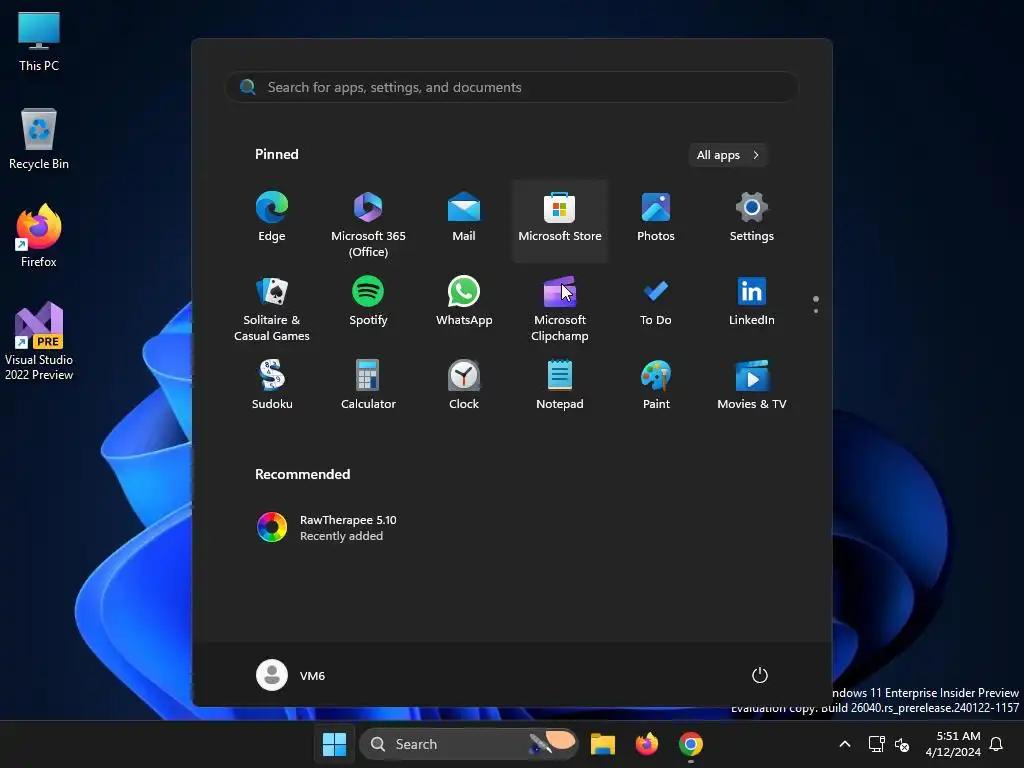
Task: Show all apps list
Action: (x=728, y=155)
